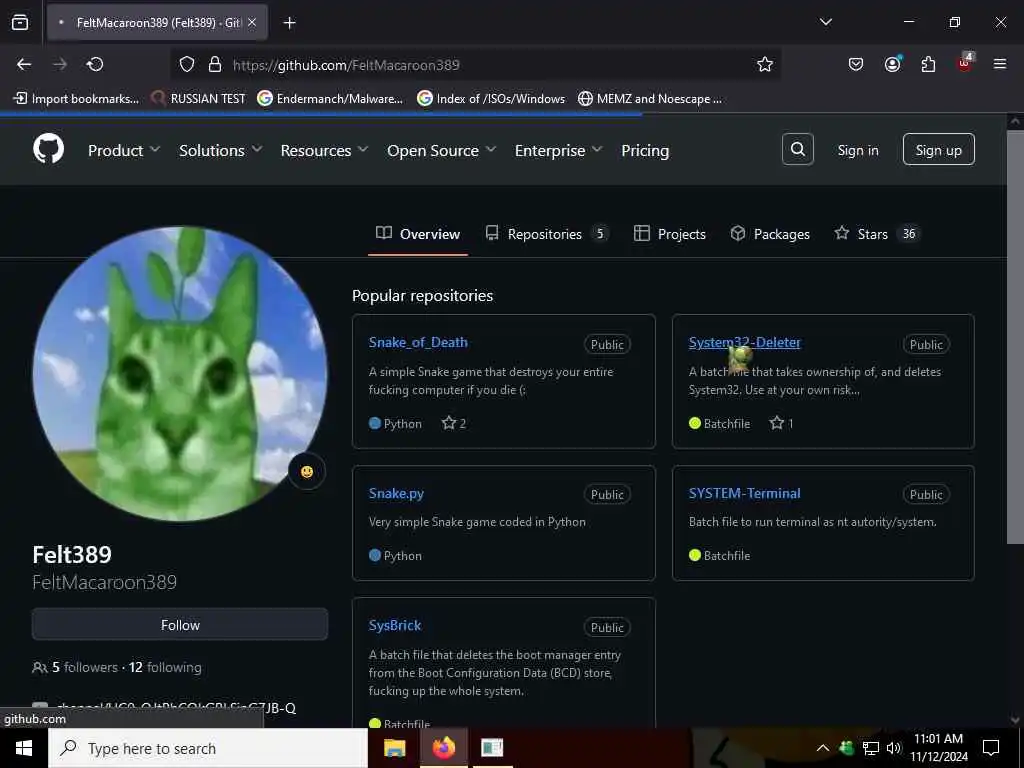
Task: Close the FeltMacaroon389 tab
Action: (252, 22)
